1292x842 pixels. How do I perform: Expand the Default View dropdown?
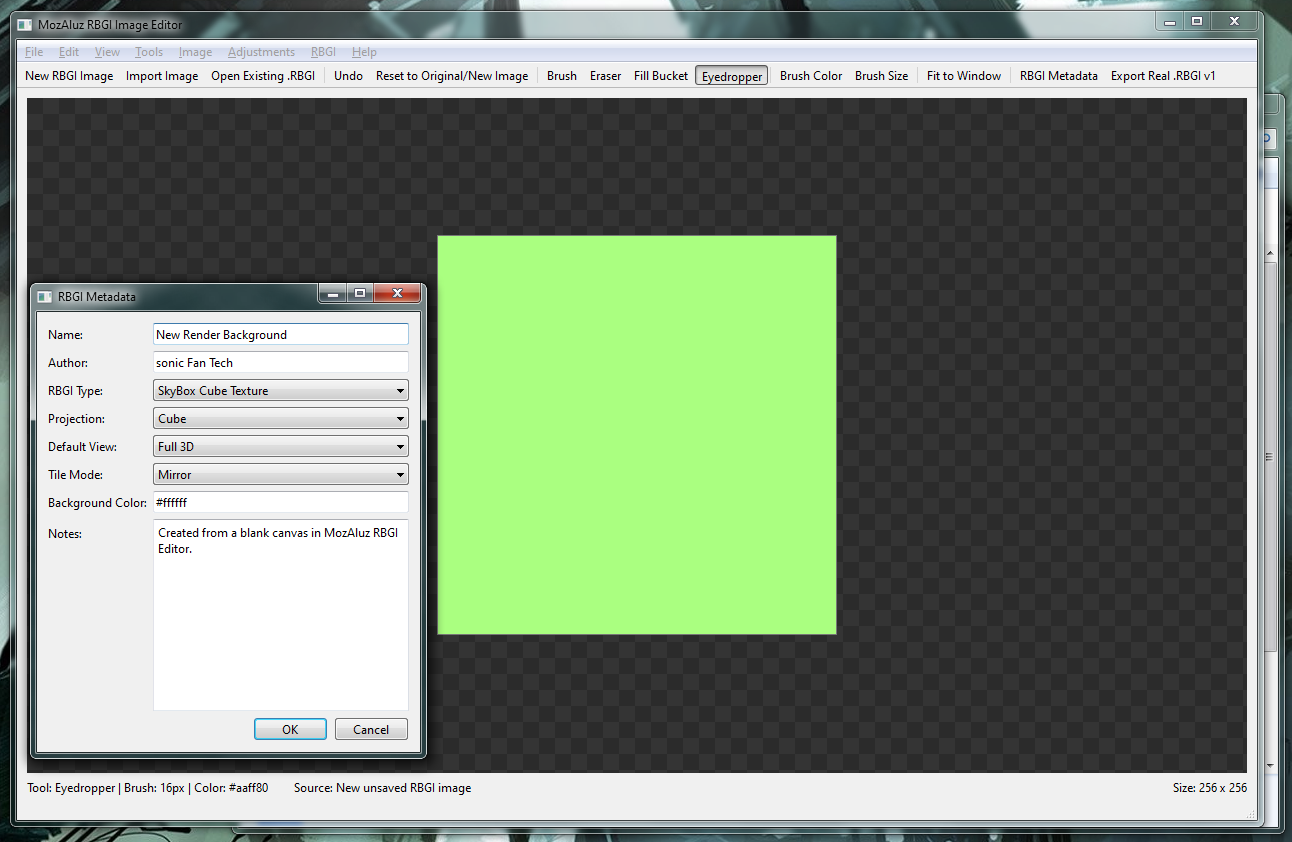click(x=281, y=447)
